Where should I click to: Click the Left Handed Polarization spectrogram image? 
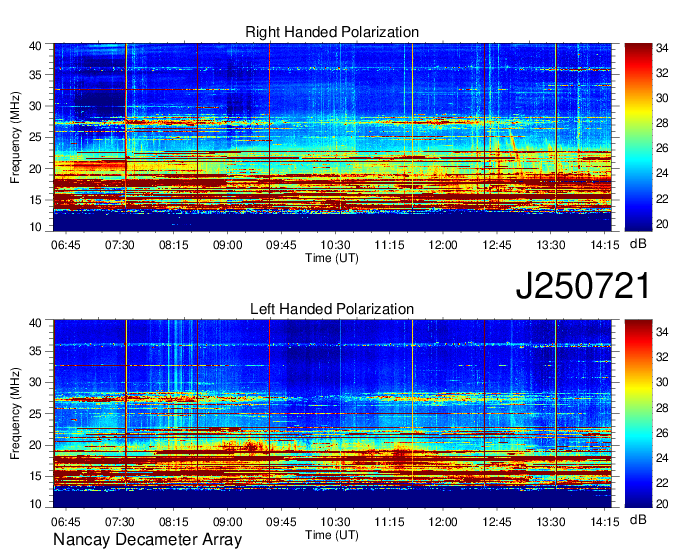[x=332, y=414]
